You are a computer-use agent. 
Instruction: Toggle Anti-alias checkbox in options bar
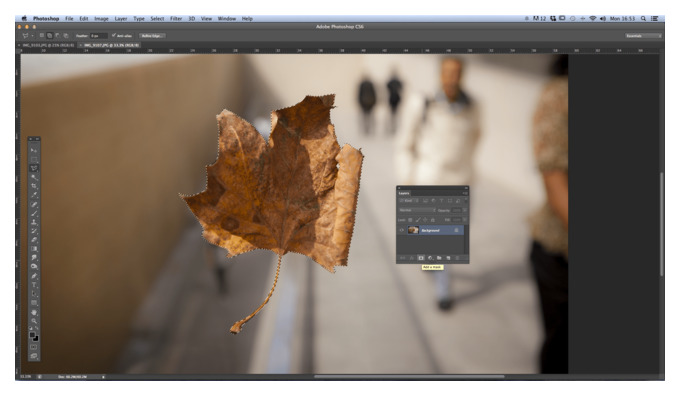(x=114, y=35)
